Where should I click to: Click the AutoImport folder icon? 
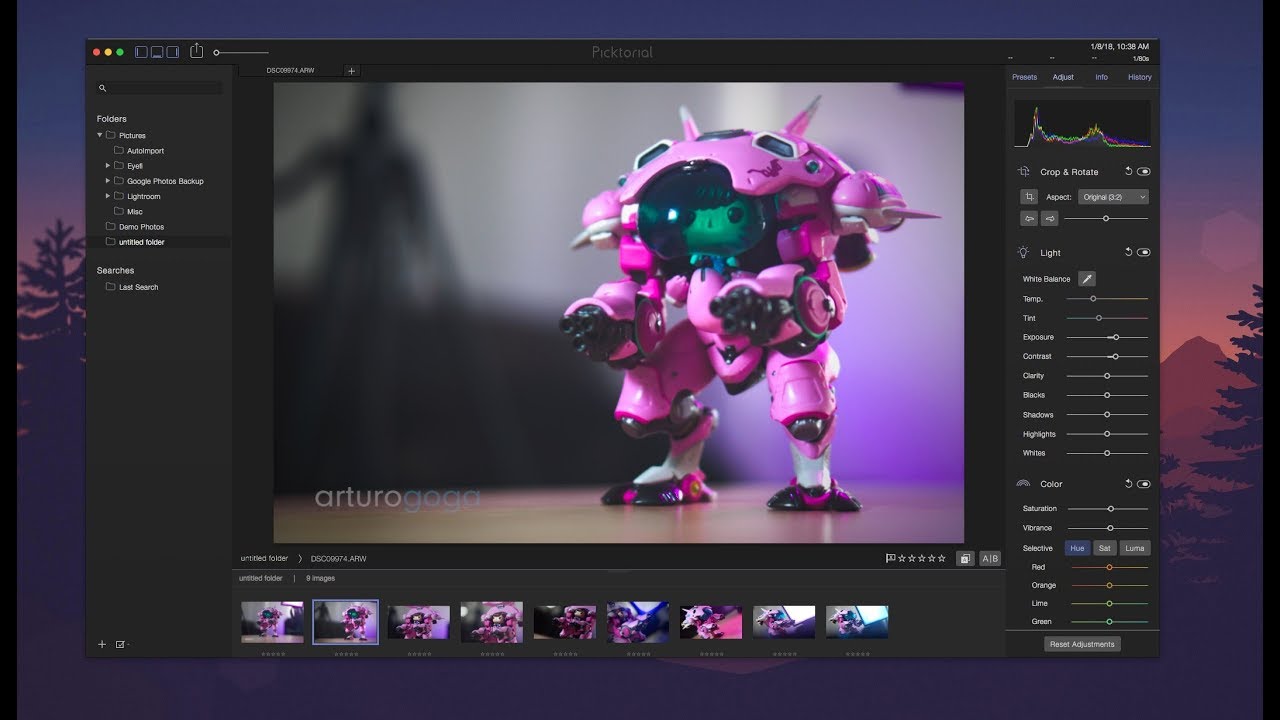coord(119,151)
